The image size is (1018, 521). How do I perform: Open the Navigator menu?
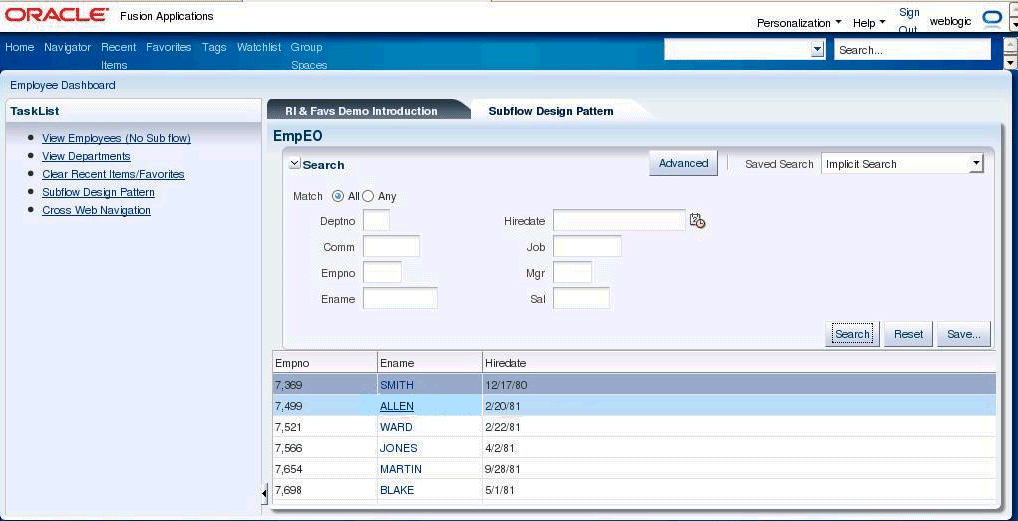[68, 47]
